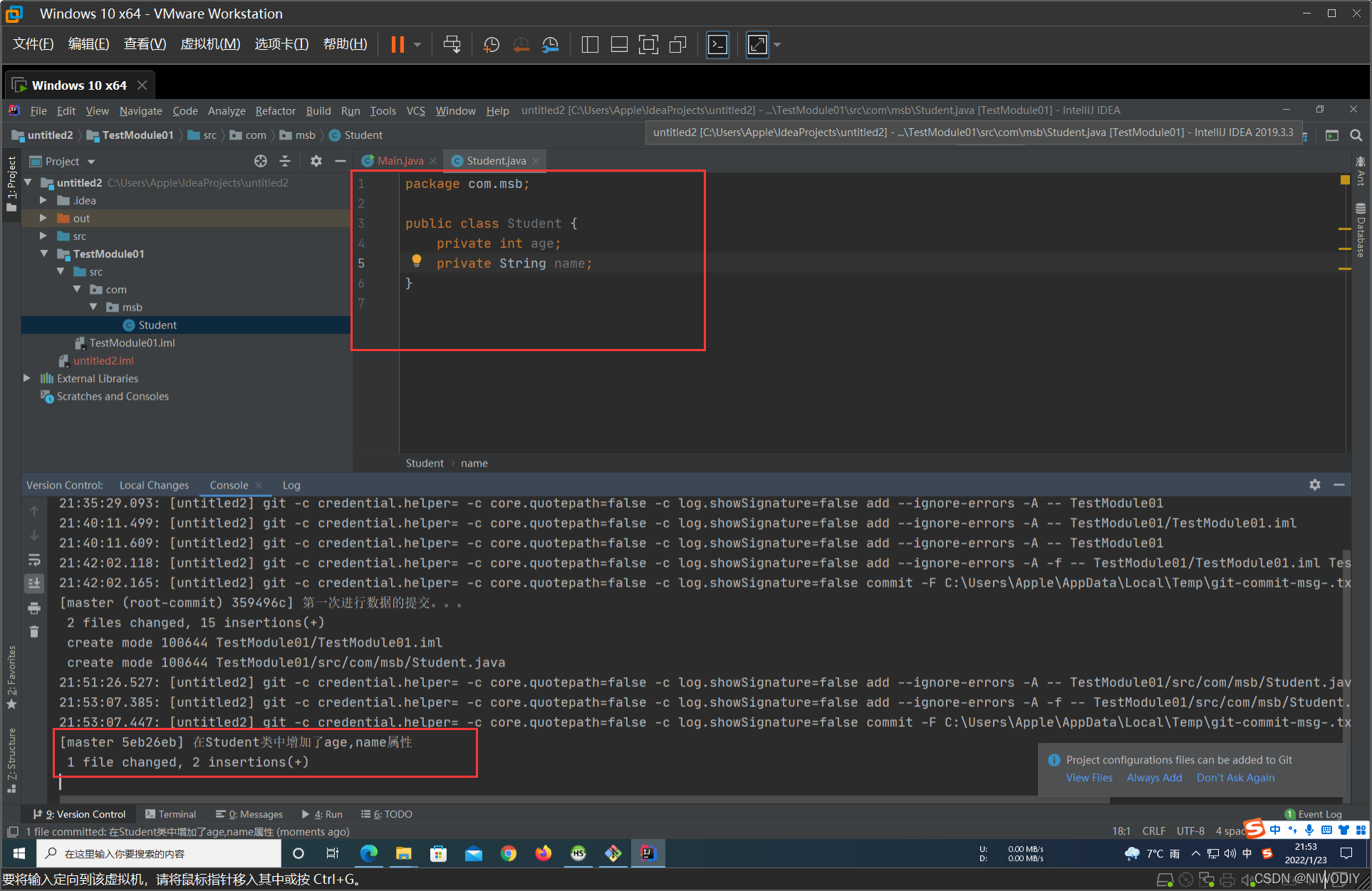Viewport: 1372px width, 891px height.
Task: Open the VMware console view
Action: [x=717, y=44]
